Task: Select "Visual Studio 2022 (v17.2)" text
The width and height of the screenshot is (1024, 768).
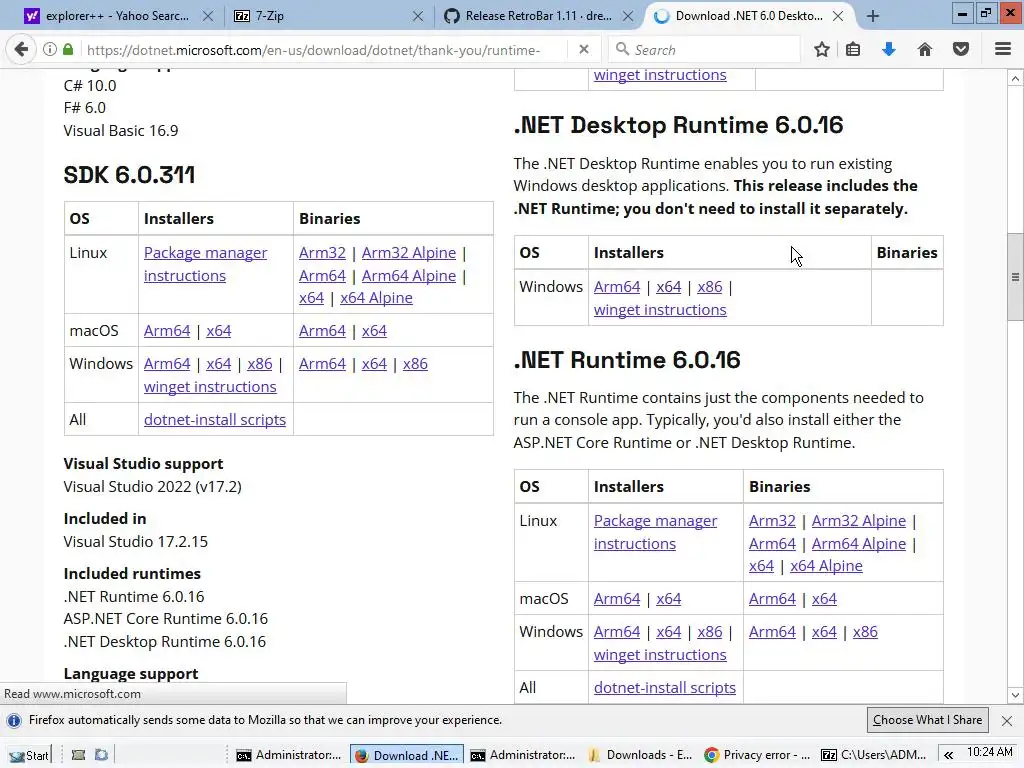Action: point(152,487)
